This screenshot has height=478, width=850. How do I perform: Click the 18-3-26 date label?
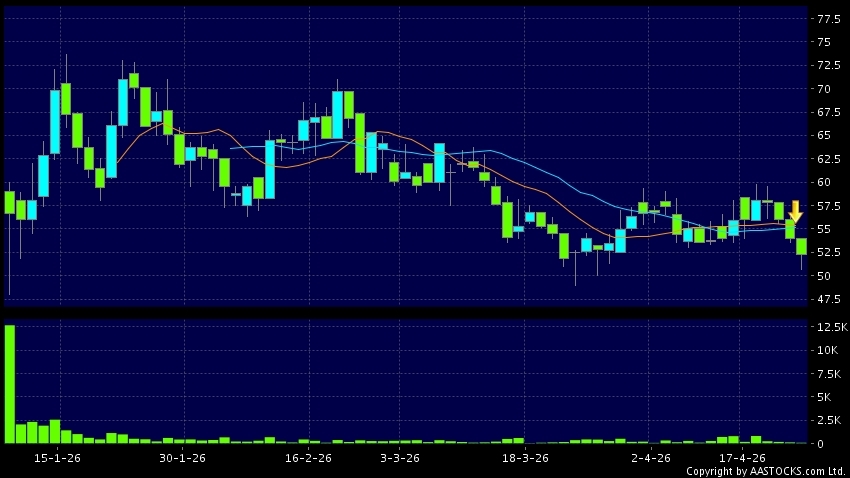tap(525, 458)
